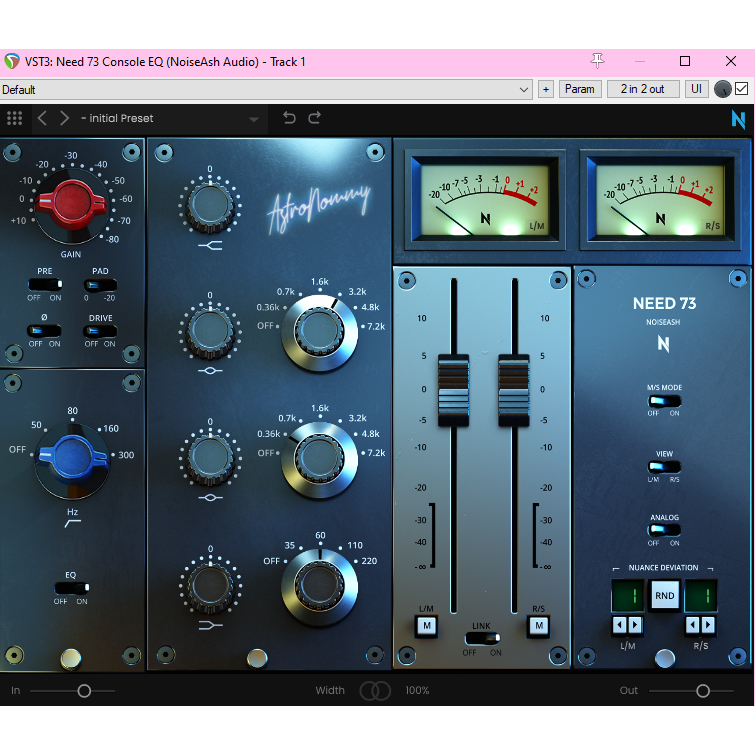The height and width of the screenshot is (755, 755).
Task: Click the Param button
Action: pos(580,89)
